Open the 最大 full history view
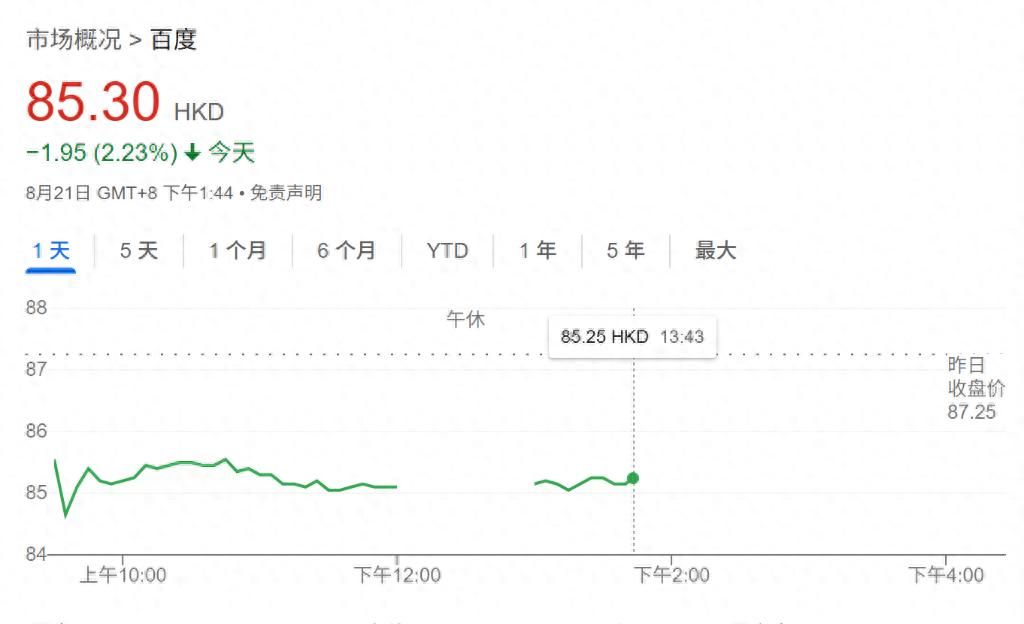Screen dimensions: 1024x624 tap(714, 251)
